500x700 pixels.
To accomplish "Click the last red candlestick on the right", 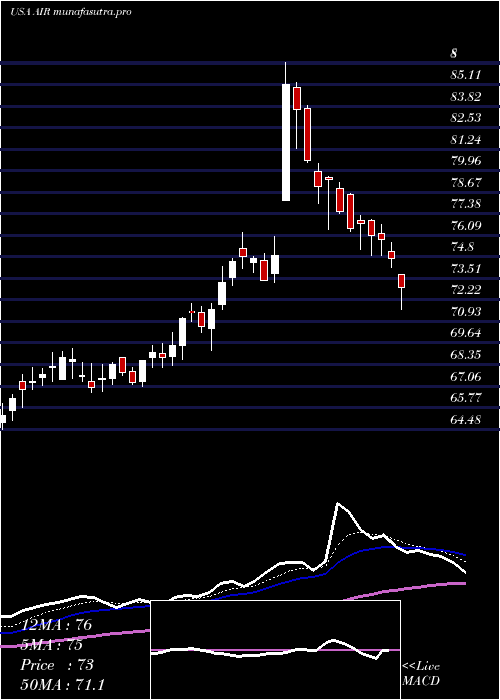I will point(402,281).
